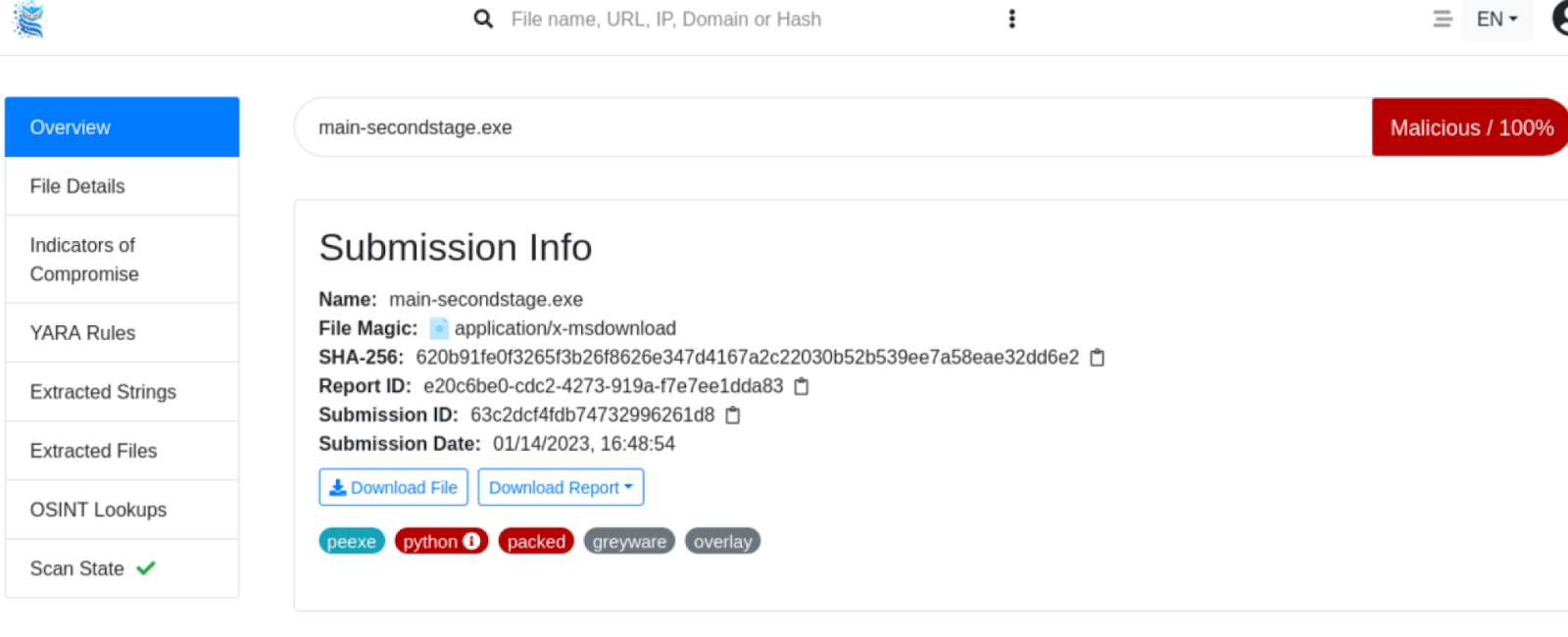The image size is (1568, 637).
Task: Click the Malicious / 100% verdict badge
Action: tap(1469, 127)
